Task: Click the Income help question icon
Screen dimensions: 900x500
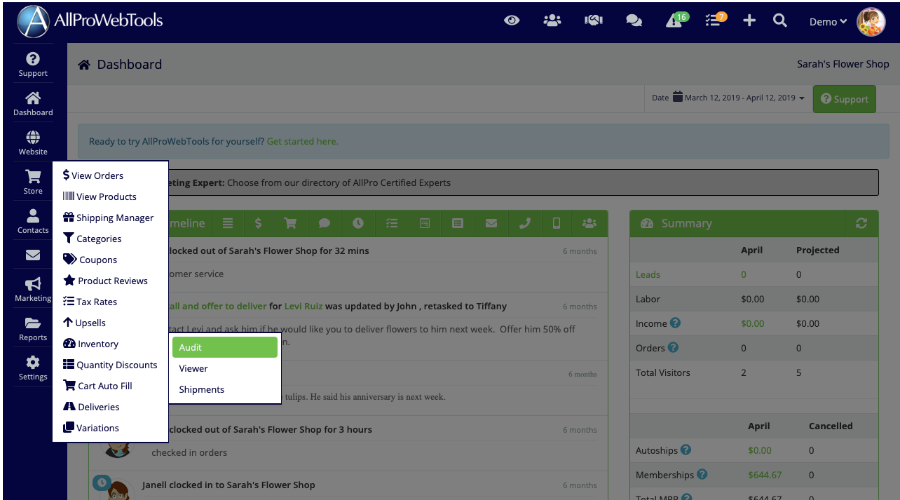Action: (675, 323)
